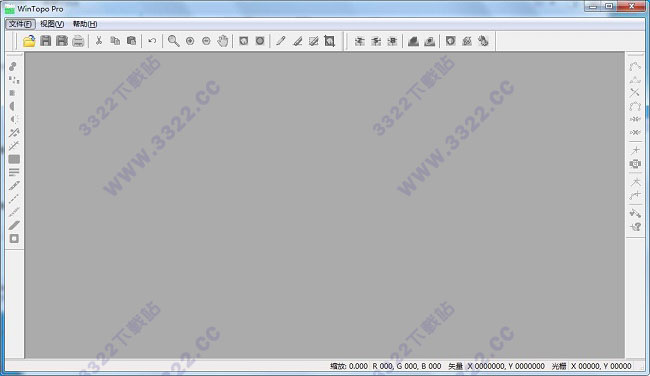
Task: Click the solid thick diagonal line icon
Action: (14, 225)
